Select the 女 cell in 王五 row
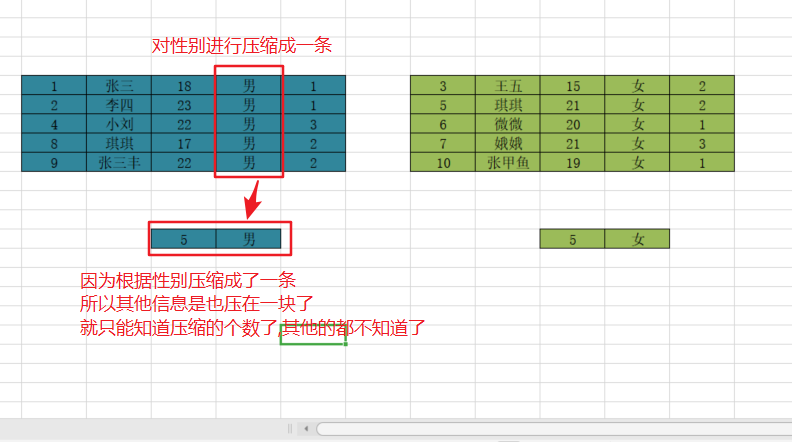Screen dimensions: 792x442 637,85
